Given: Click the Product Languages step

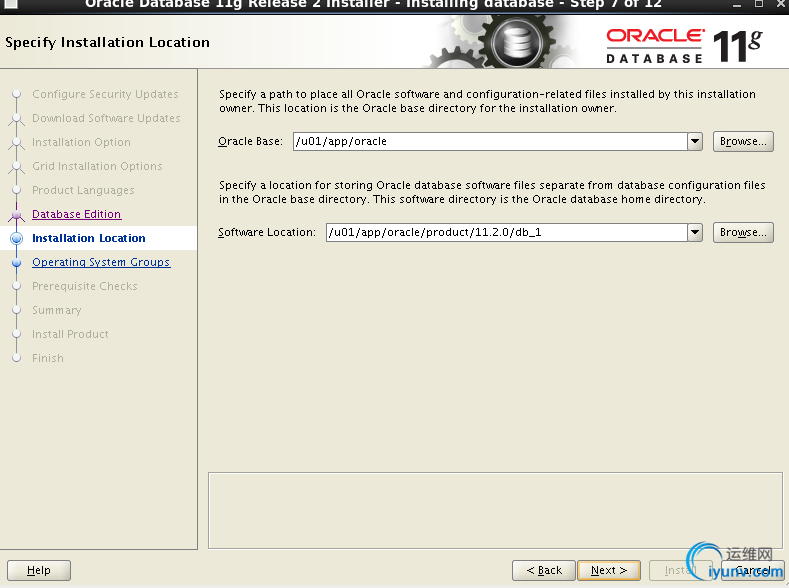Looking at the screenshot, I should [83, 190].
